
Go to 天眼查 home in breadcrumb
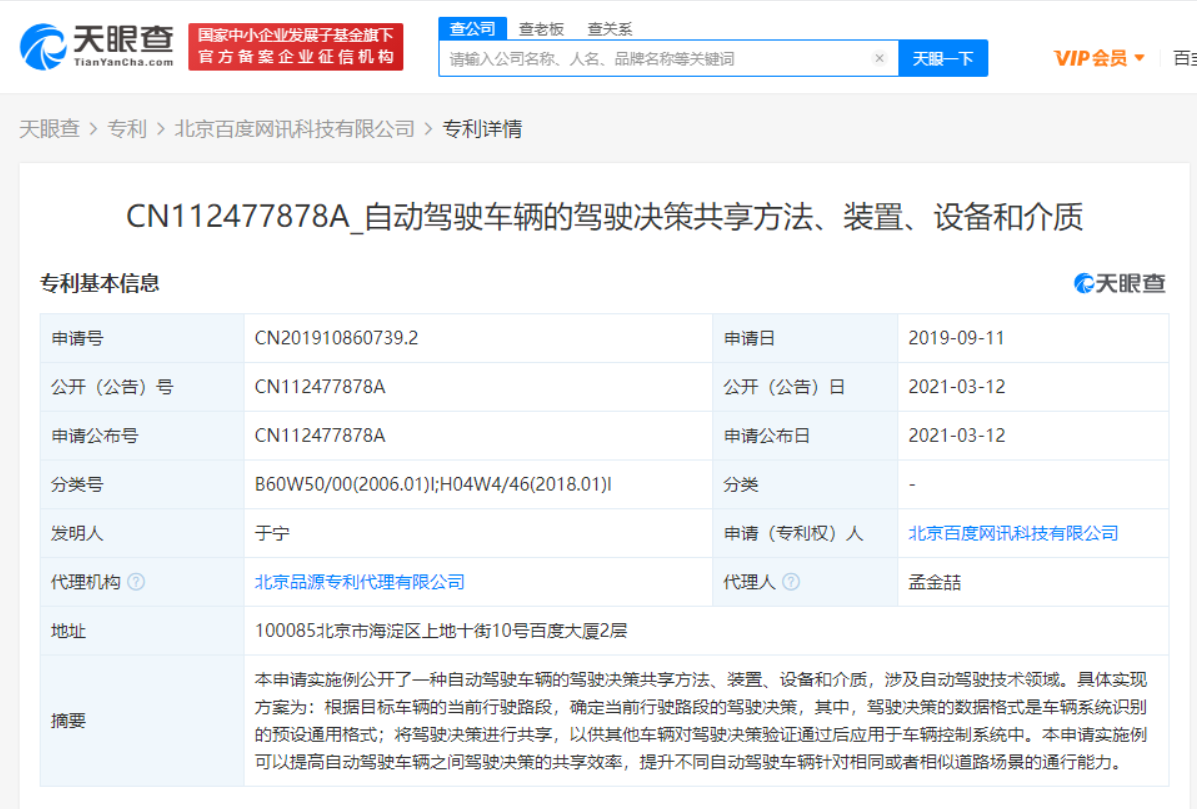tap(49, 129)
